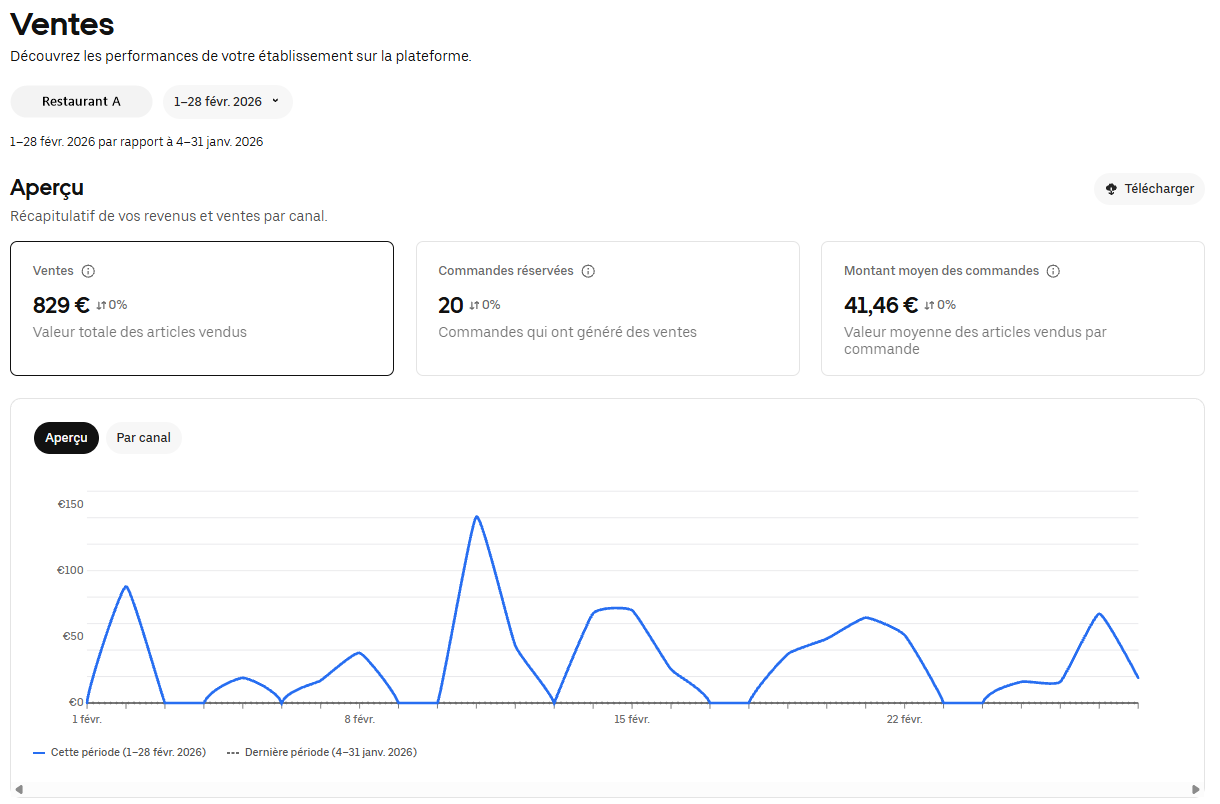Click the left arrow of the horizontal scrollbar

(18, 789)
